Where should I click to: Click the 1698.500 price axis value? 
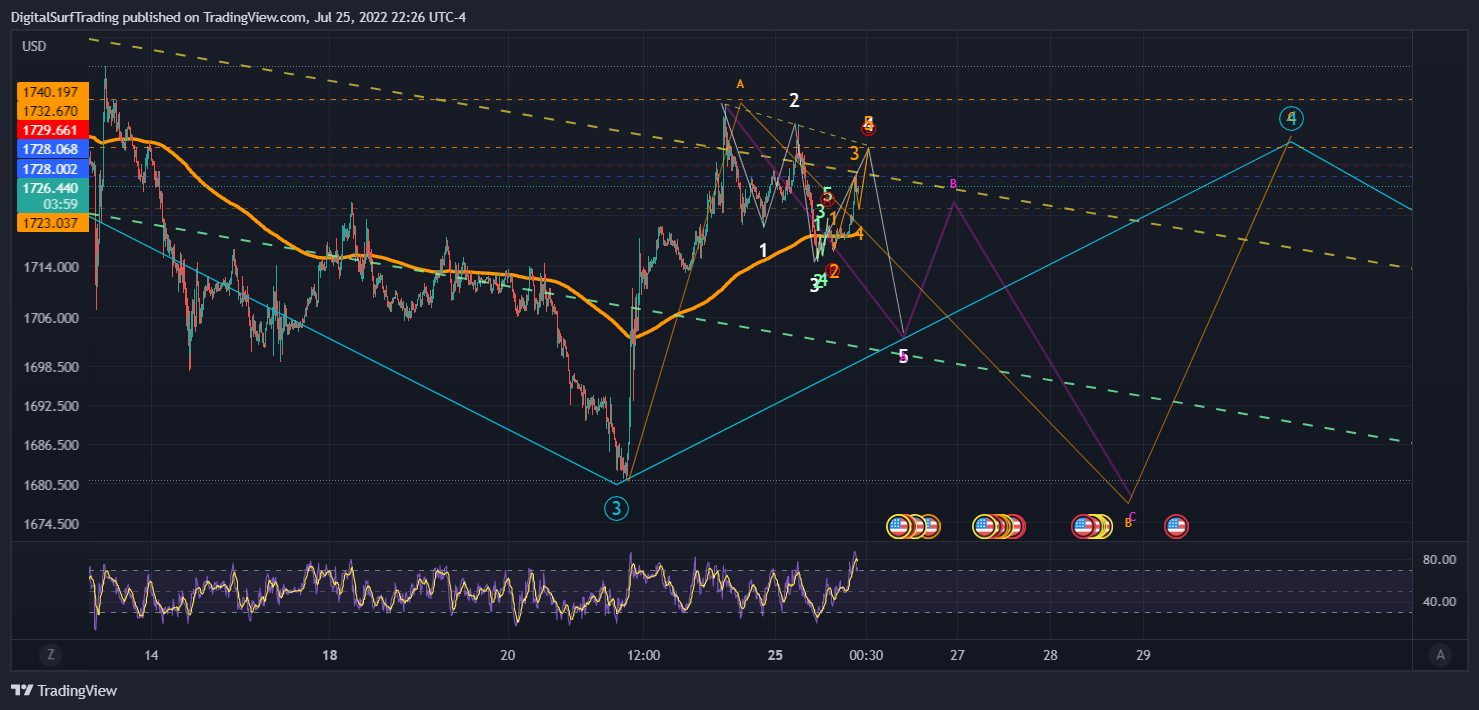point(51,368)
